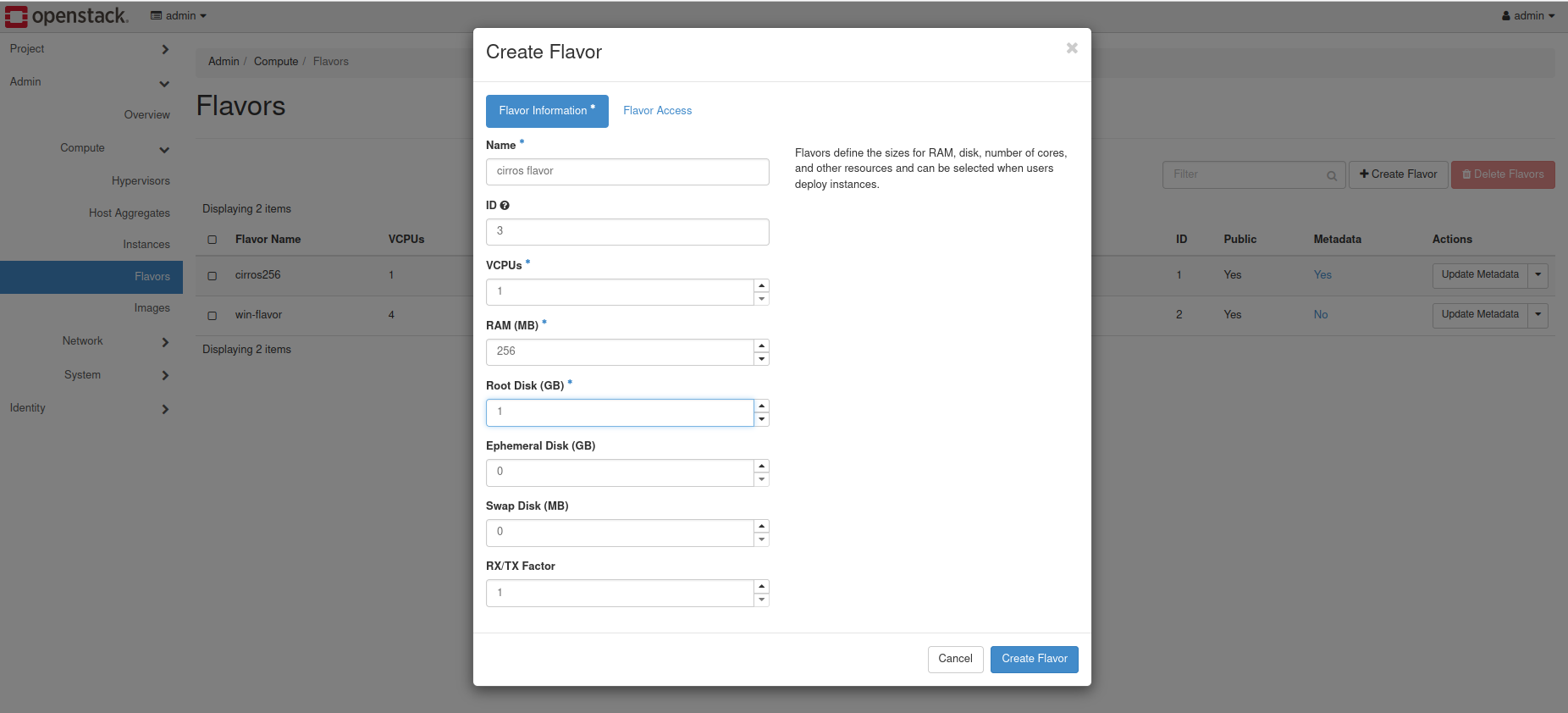Open cirros256 actions dropdown caret
Screen dimensions: 1568x713
tap(1538, 275)
